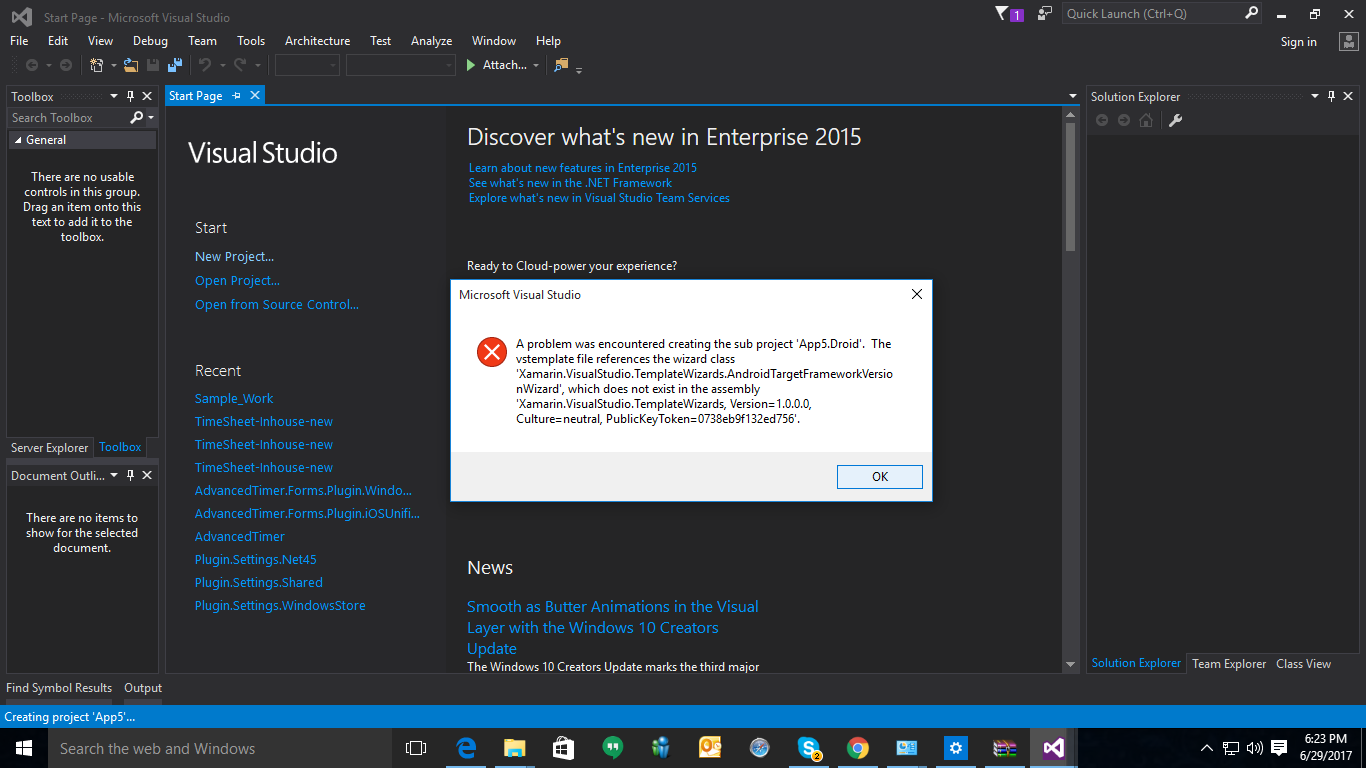1366x768 pixels.
Task: Open the Architecture menu
Action: pyautogui.click(x=317, y=41)
